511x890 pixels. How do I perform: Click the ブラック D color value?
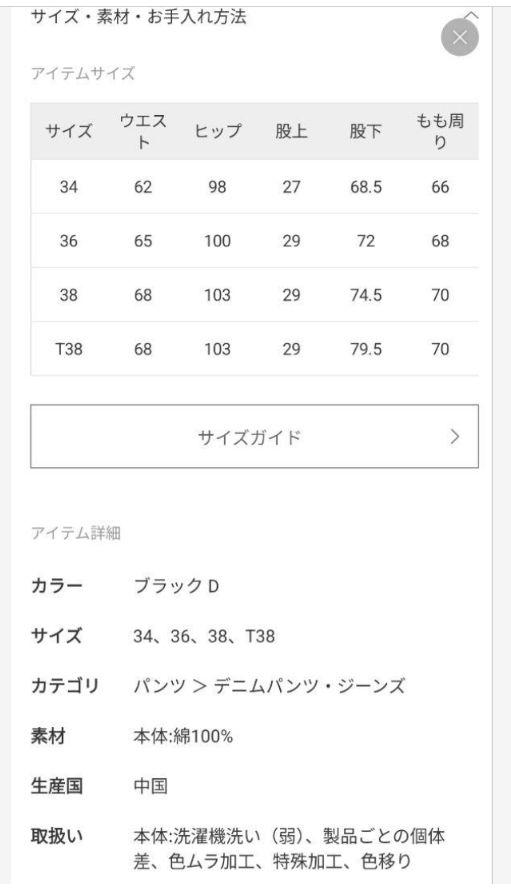[x=177, y=586]
